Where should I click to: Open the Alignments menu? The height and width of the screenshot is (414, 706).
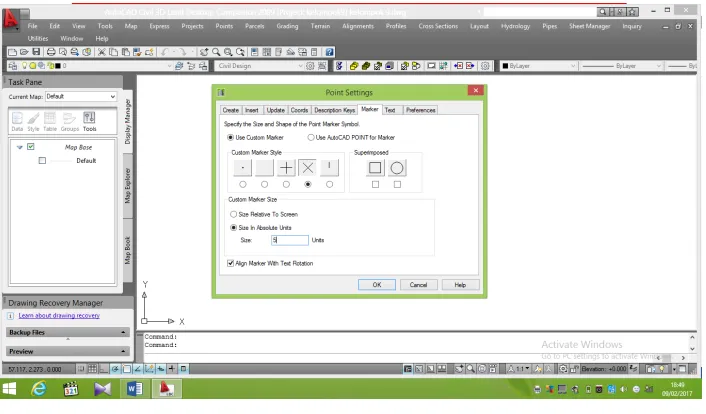click(358, 26)
